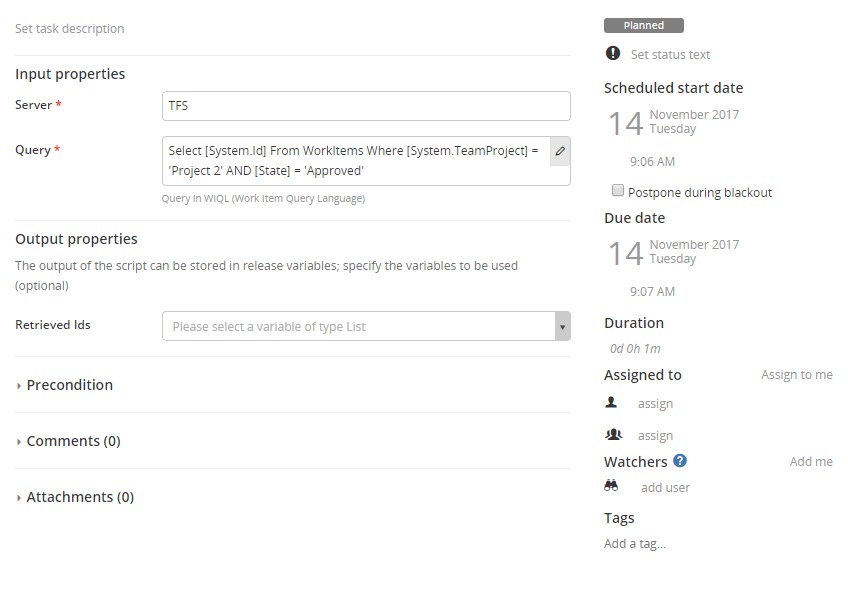Click the single user assign icon

pyautogui.click(x=612, y=403)
